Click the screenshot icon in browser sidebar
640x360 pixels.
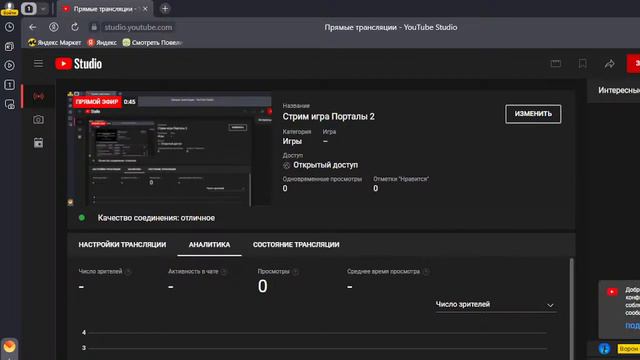point(9,104)
